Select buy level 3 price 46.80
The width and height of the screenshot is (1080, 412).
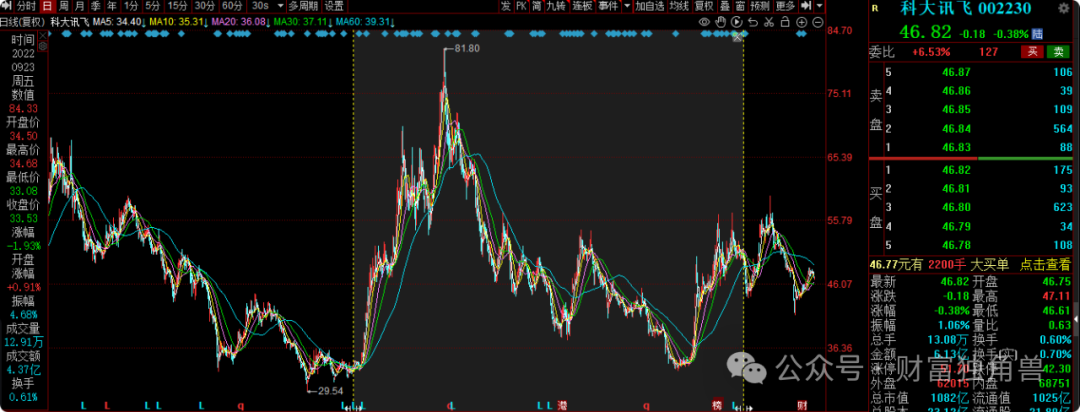(x=958, y=207)
